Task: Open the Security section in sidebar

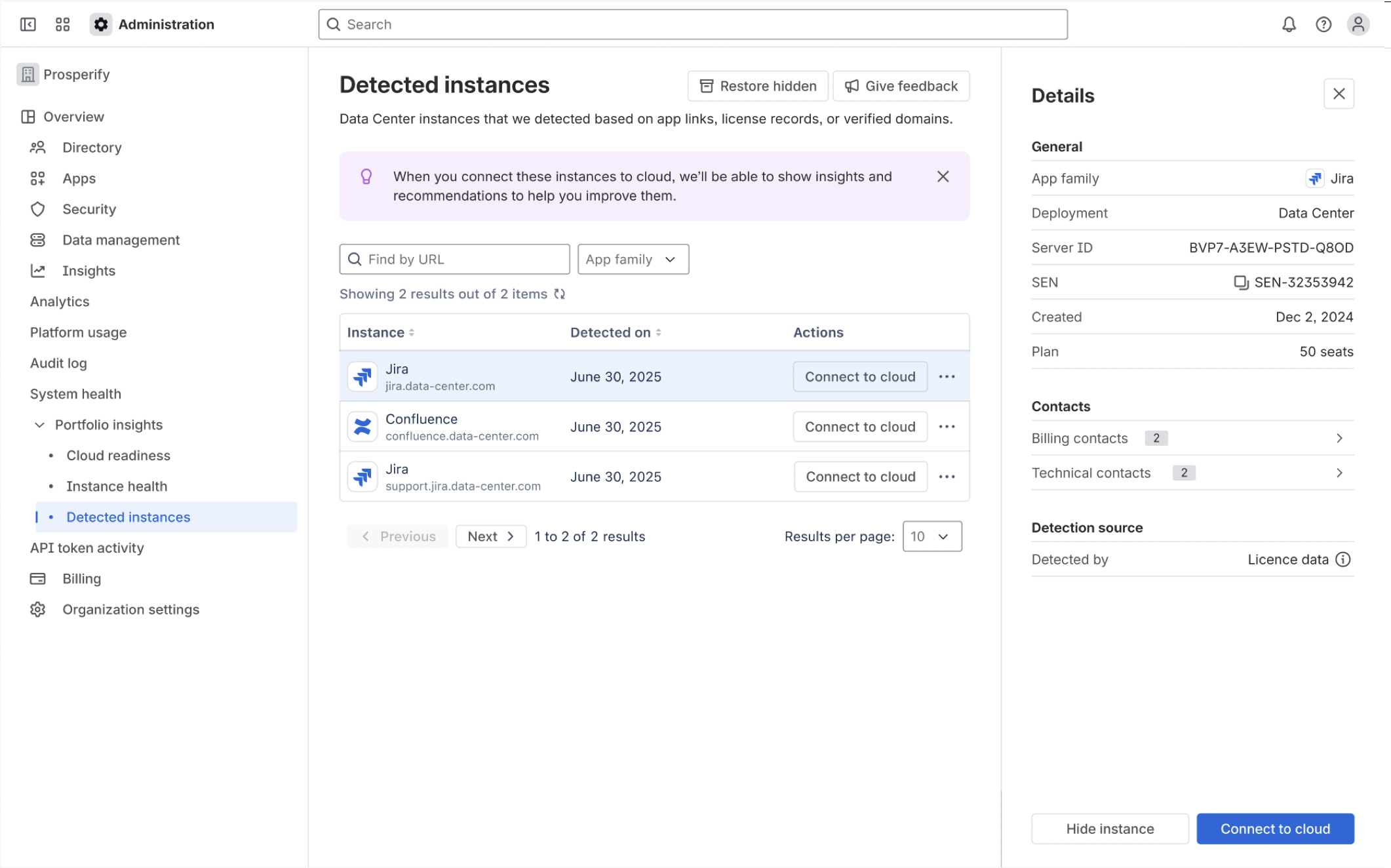Action: tap(89, 209)
